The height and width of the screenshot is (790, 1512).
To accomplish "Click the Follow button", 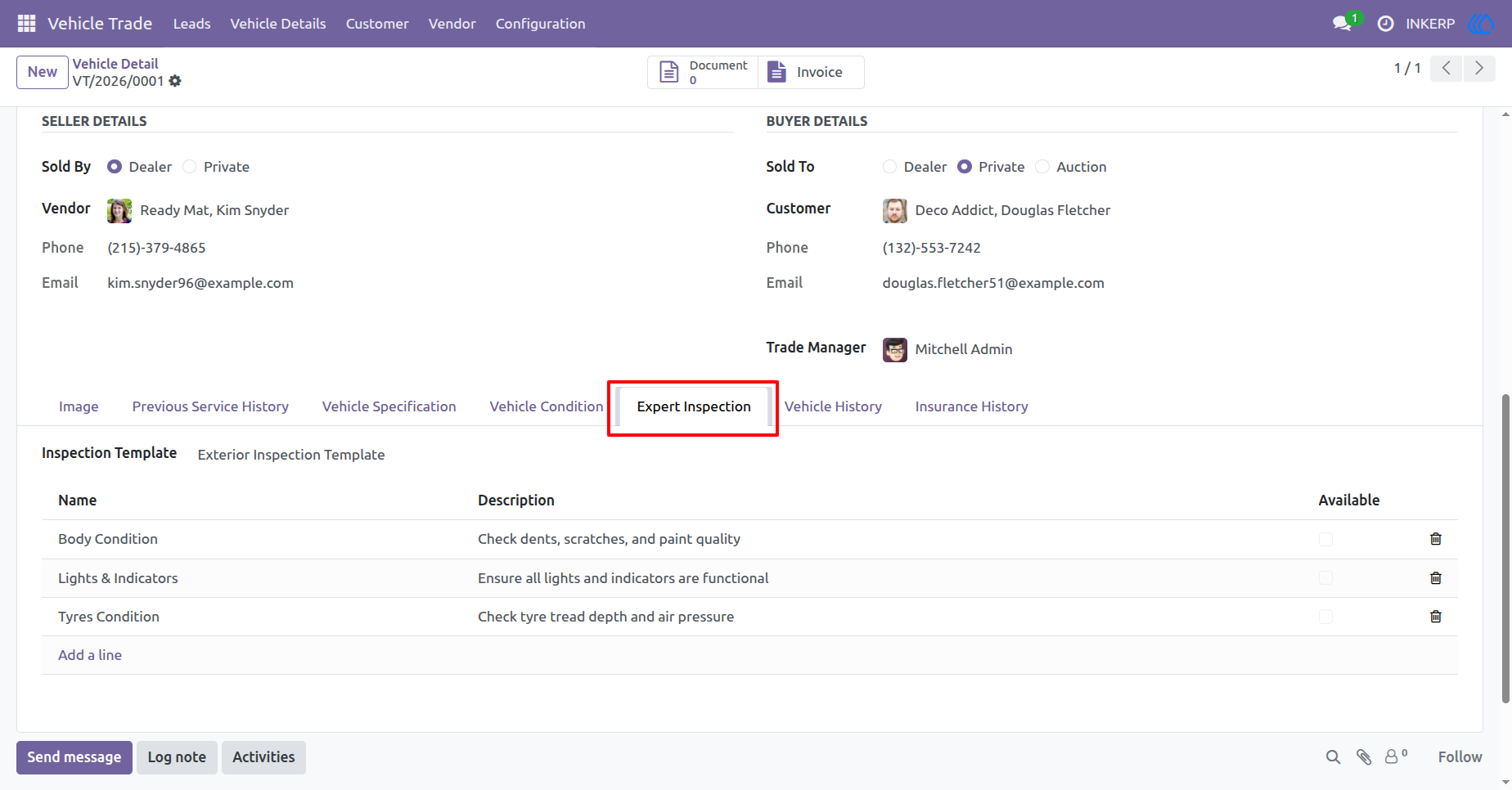I will coord(1460,757).
